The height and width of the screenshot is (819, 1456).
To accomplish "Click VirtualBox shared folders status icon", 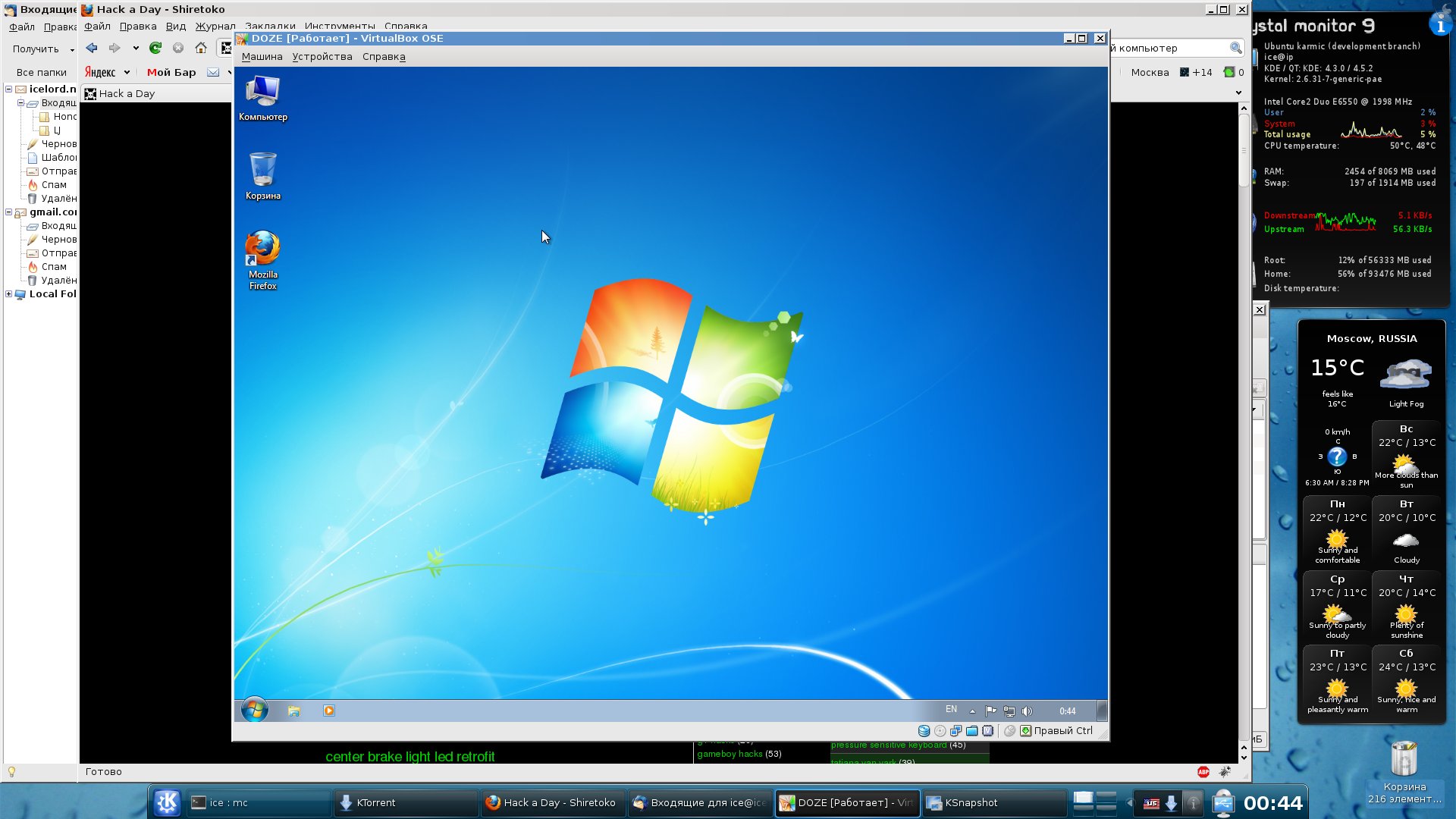I will [971, 731].
